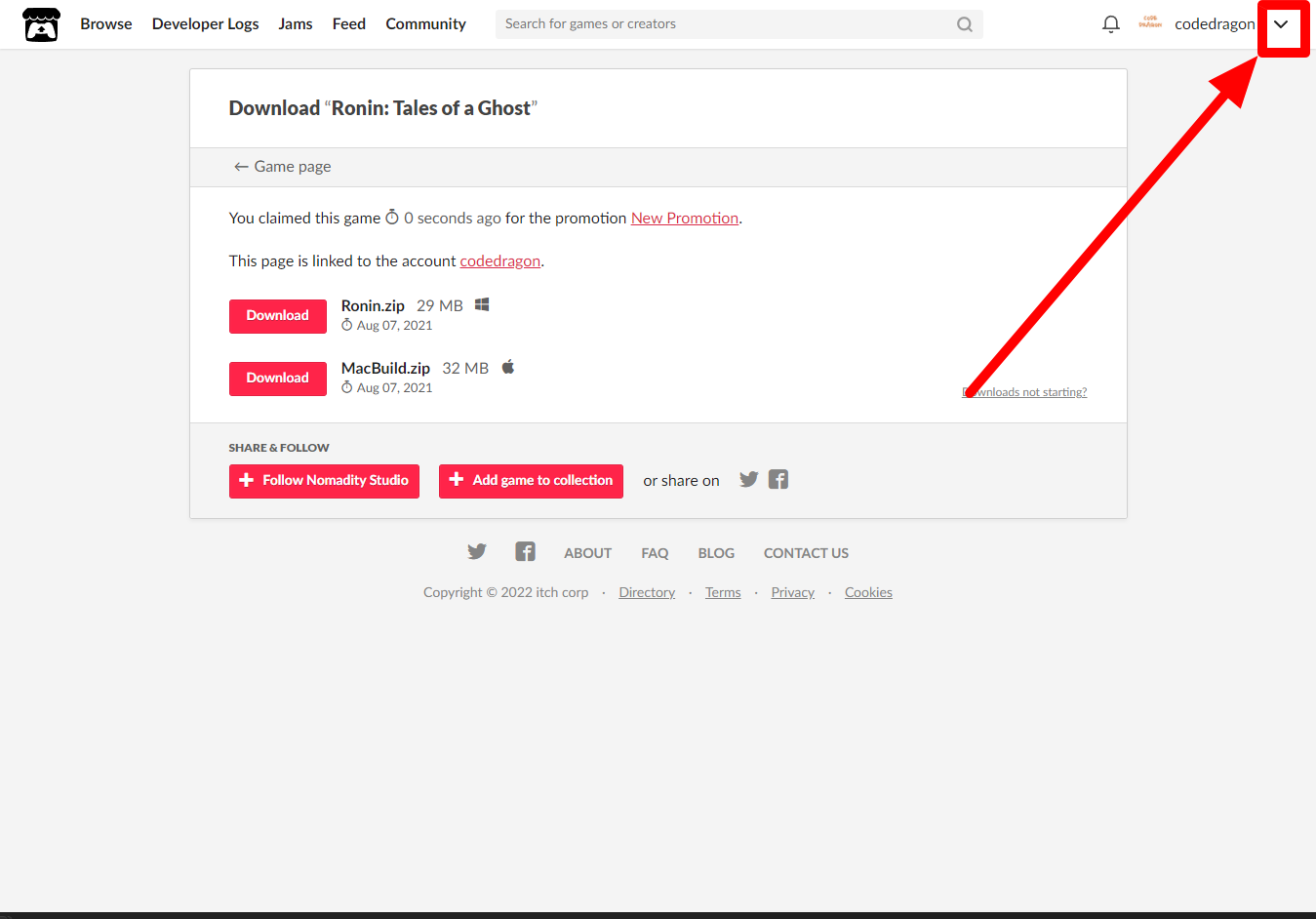Open the Browse menu
1316x919 pixels.
(x=106, y=23)
